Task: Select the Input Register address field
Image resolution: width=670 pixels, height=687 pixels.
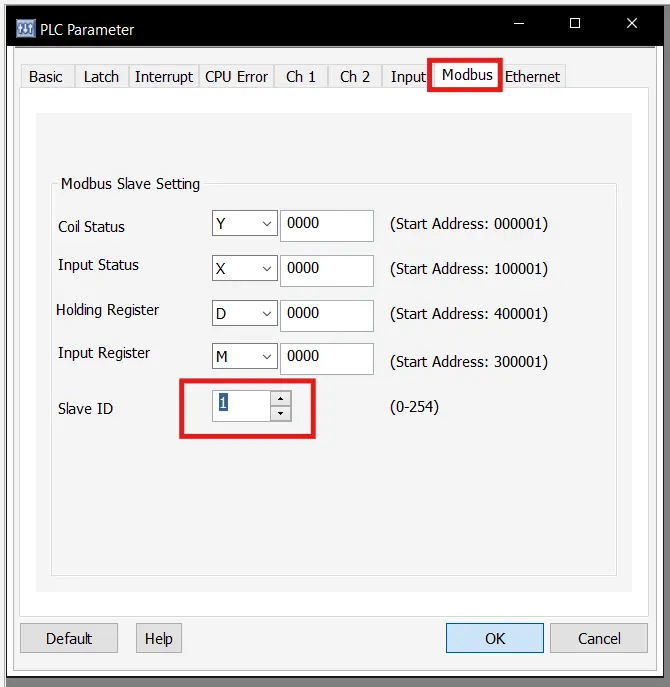Action: [x=327, y=359]
